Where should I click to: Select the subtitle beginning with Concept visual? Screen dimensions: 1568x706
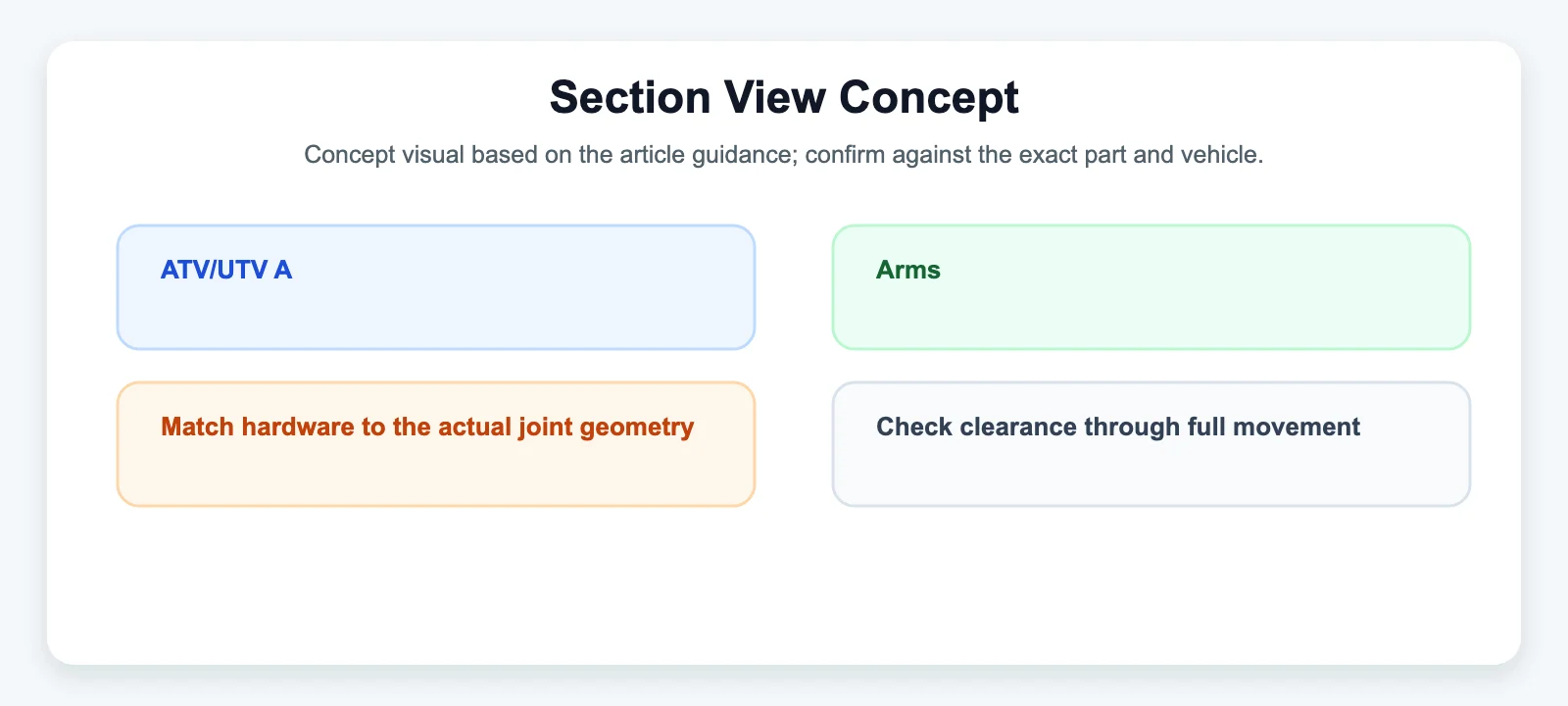click(x=784, y=155)
